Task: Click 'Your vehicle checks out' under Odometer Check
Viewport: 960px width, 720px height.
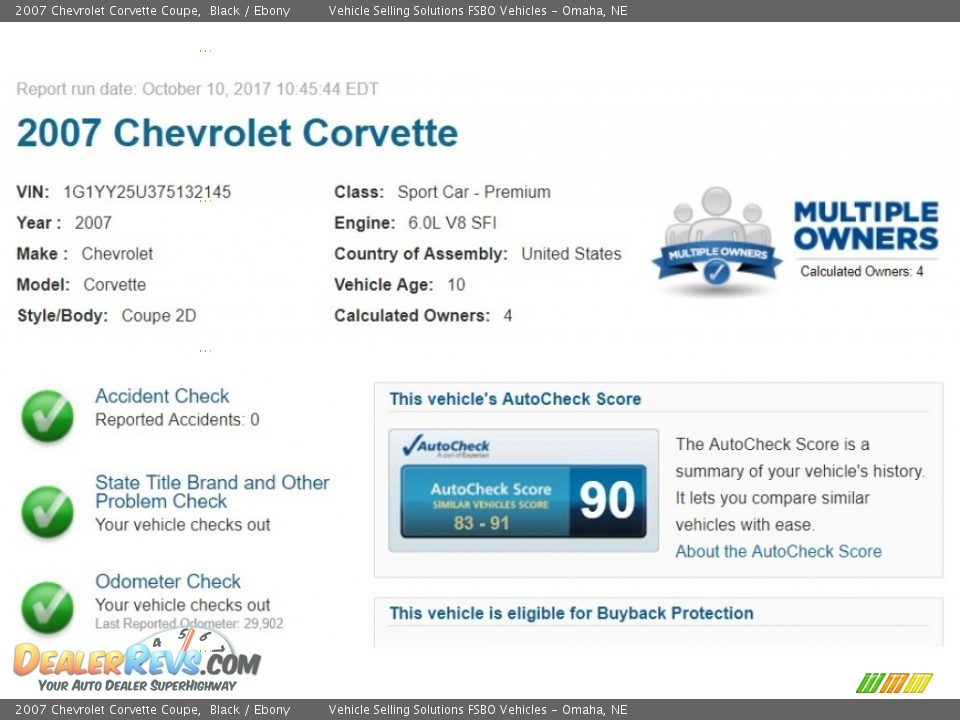Action: point(182,605)
